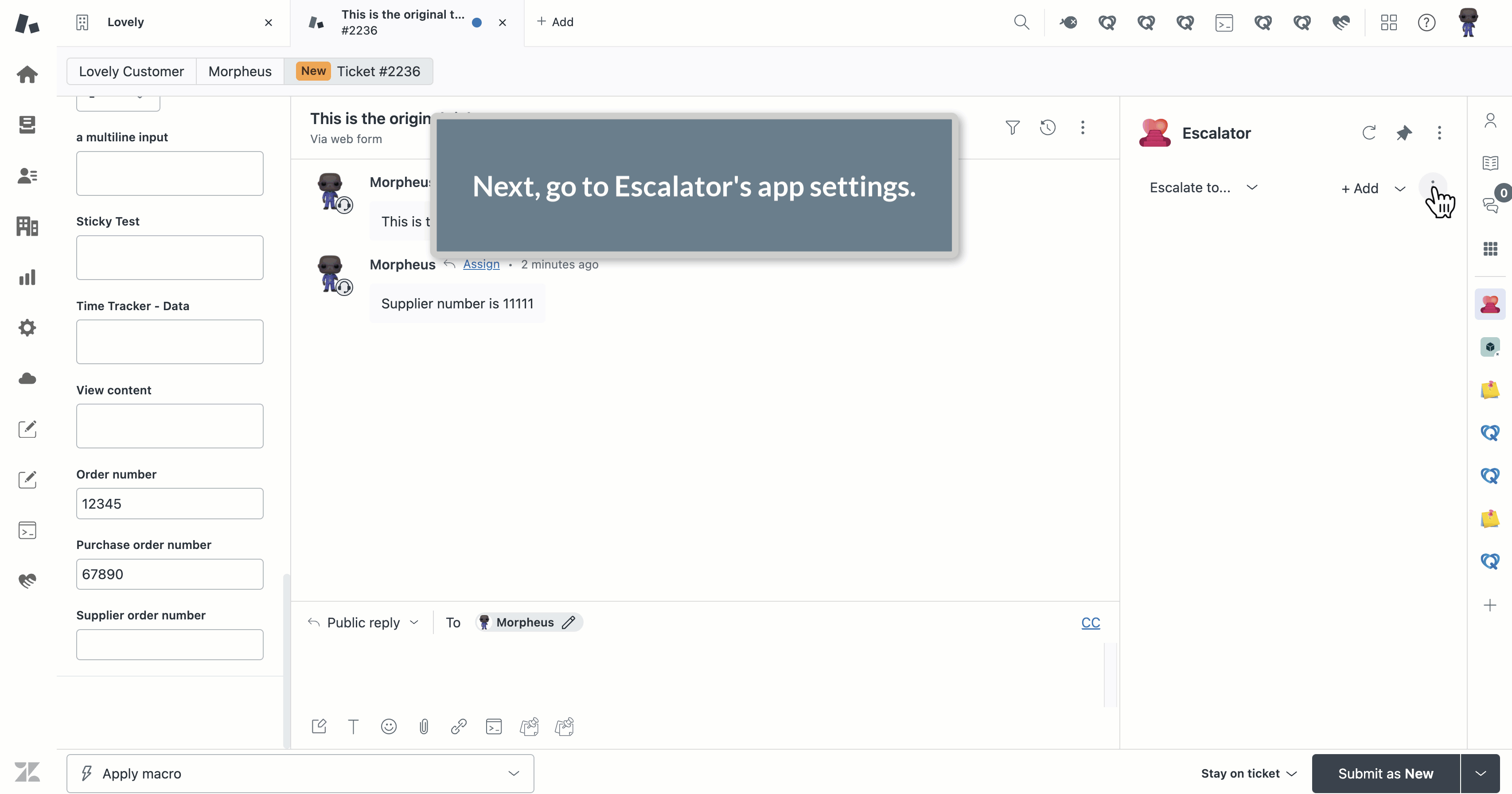Screen dimensions: 1512x794
Task: Open the cloud app in left sidebar
Action: coord(27,378)
